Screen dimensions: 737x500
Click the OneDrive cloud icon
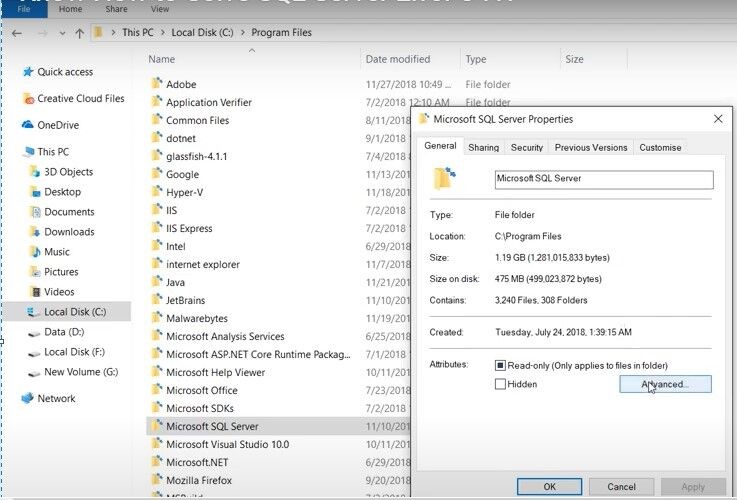click(28, 125)
